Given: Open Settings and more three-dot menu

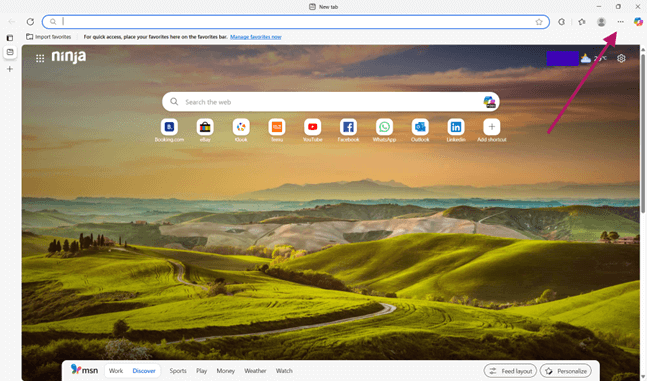Looking at the screenshot, I should tap(621, 22).
